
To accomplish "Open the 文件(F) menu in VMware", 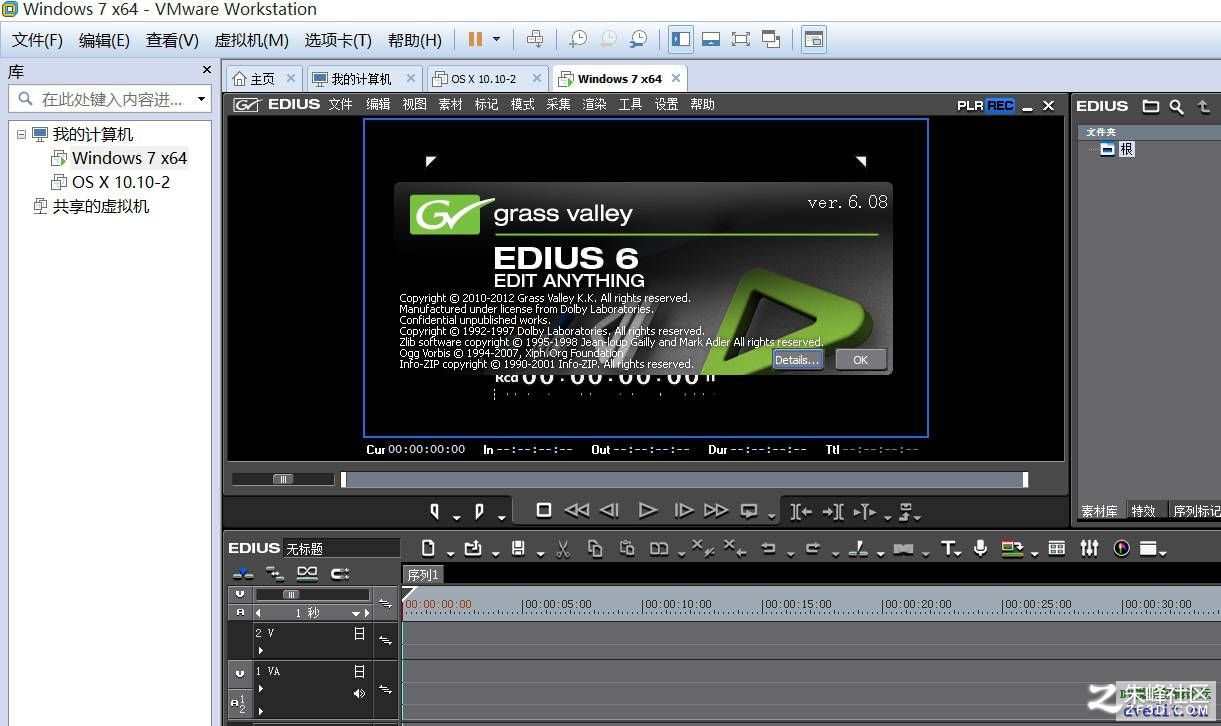I will [x=37, y=40].
